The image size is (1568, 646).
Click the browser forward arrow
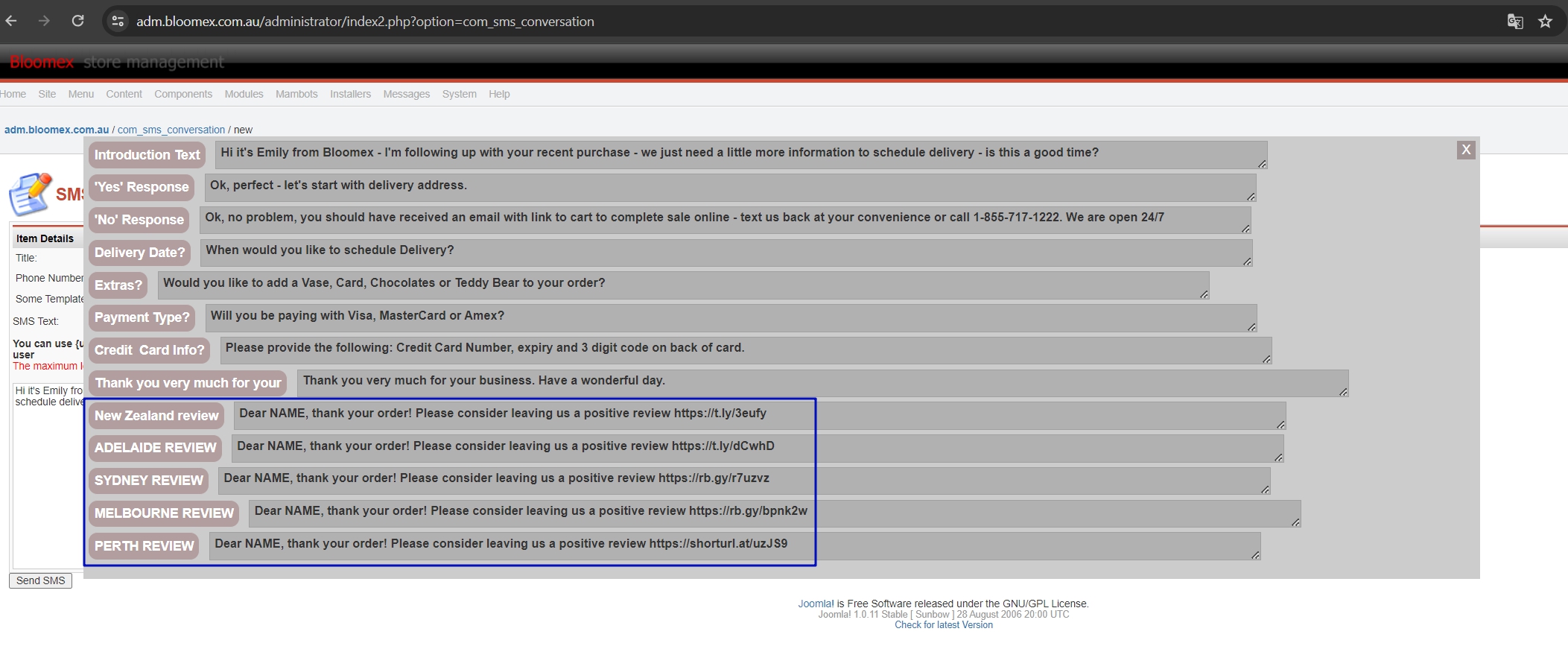pyautogui.click(x=44, y=21)
